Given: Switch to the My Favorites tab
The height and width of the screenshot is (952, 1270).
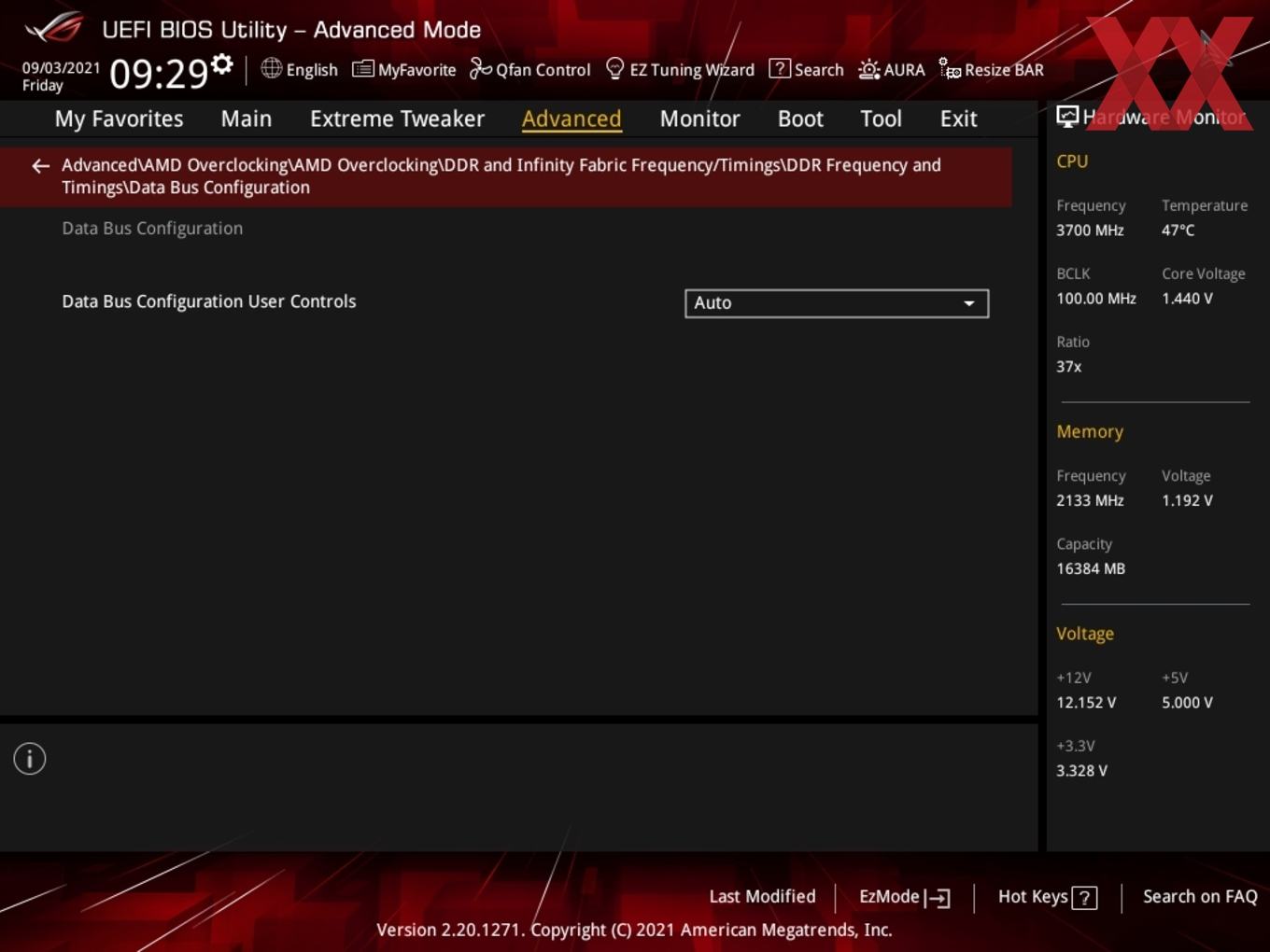Looking at the screenshot, I should (x=119, y=119).
